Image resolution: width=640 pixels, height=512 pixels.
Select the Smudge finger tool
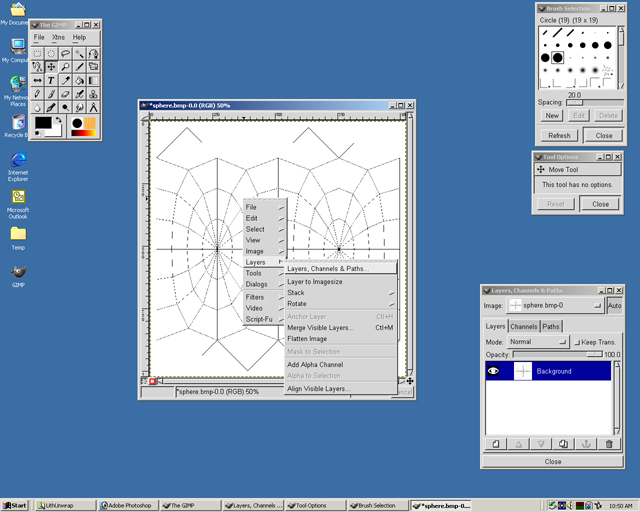coord(79,107)
